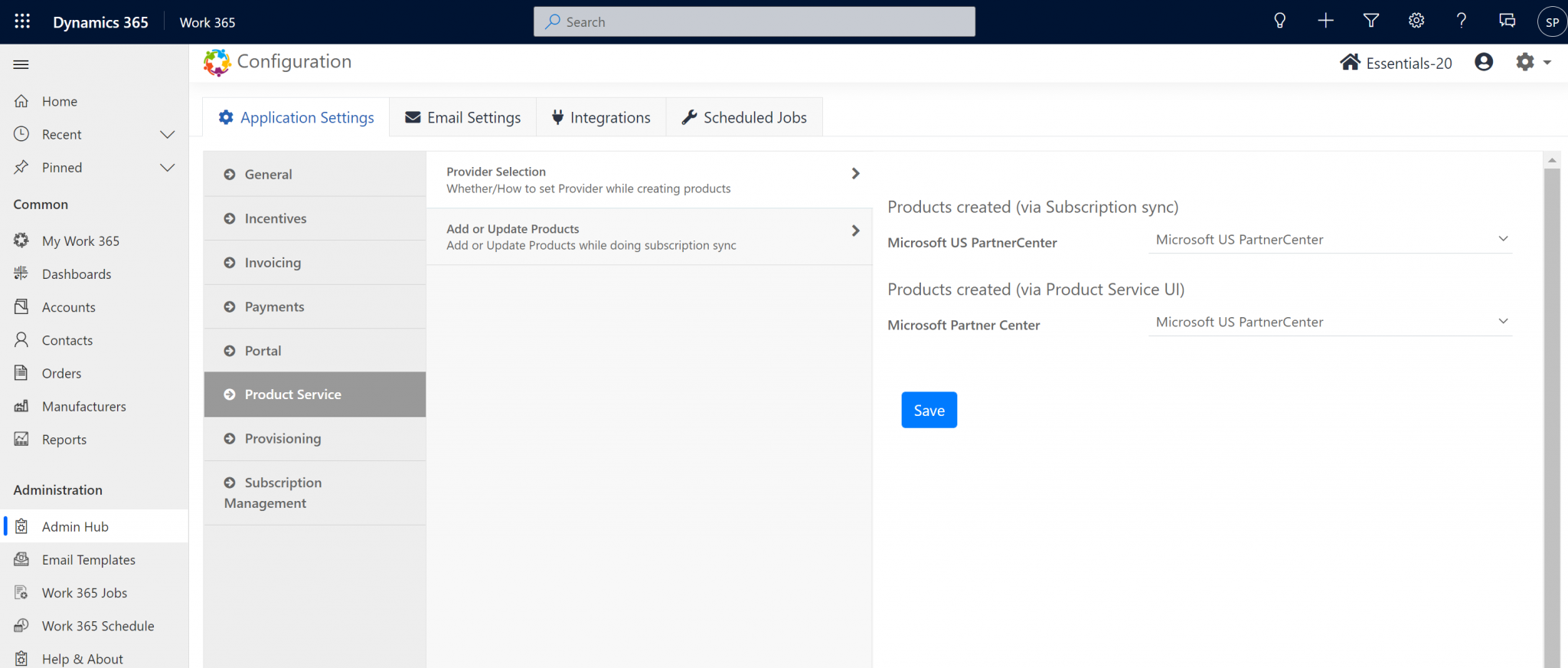Expand Add or Update Products chevron
1568x668 pixels.
[855, 231]
